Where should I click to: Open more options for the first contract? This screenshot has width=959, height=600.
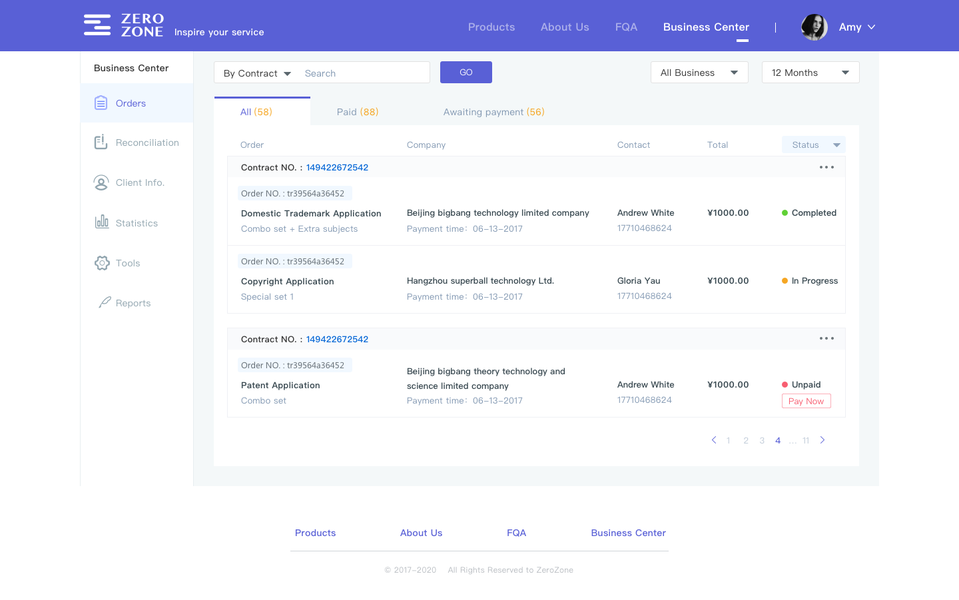826,167
